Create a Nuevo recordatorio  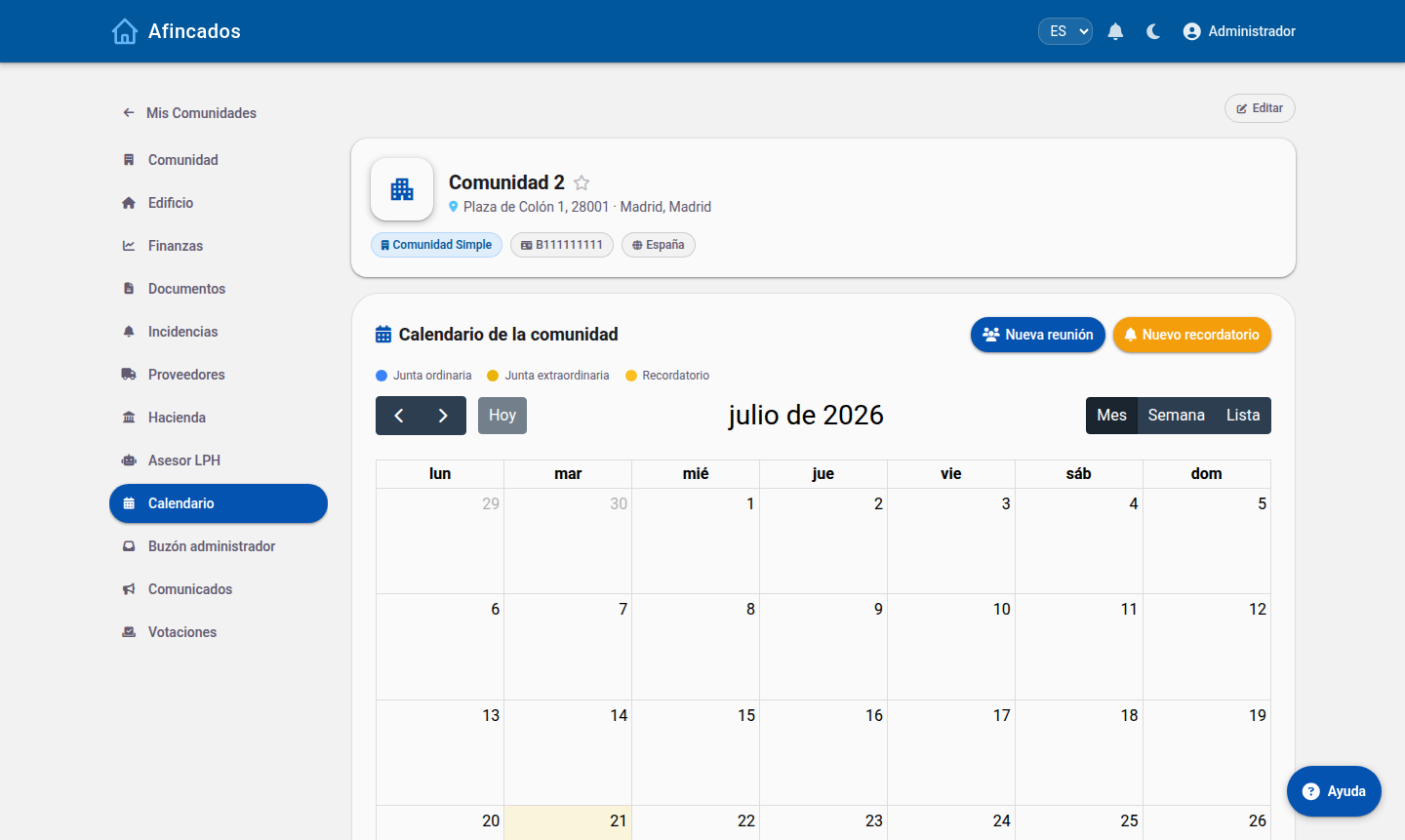pyautogui.click(x=1192, y=335)
